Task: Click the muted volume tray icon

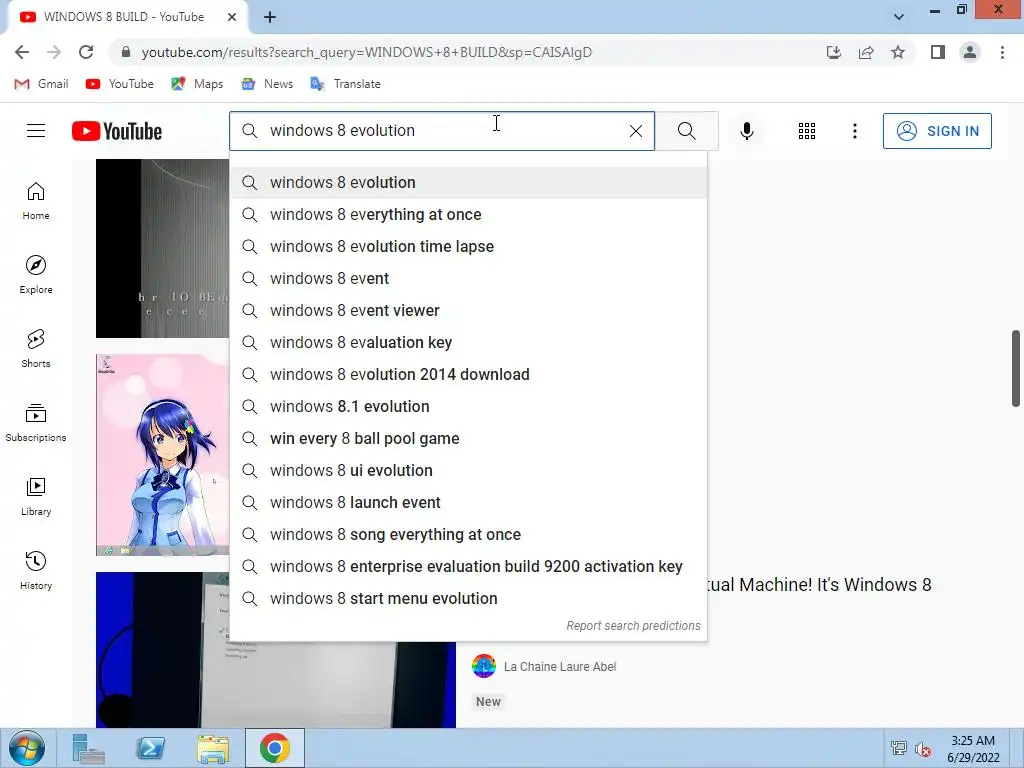Action: click(x=923, y=749)
